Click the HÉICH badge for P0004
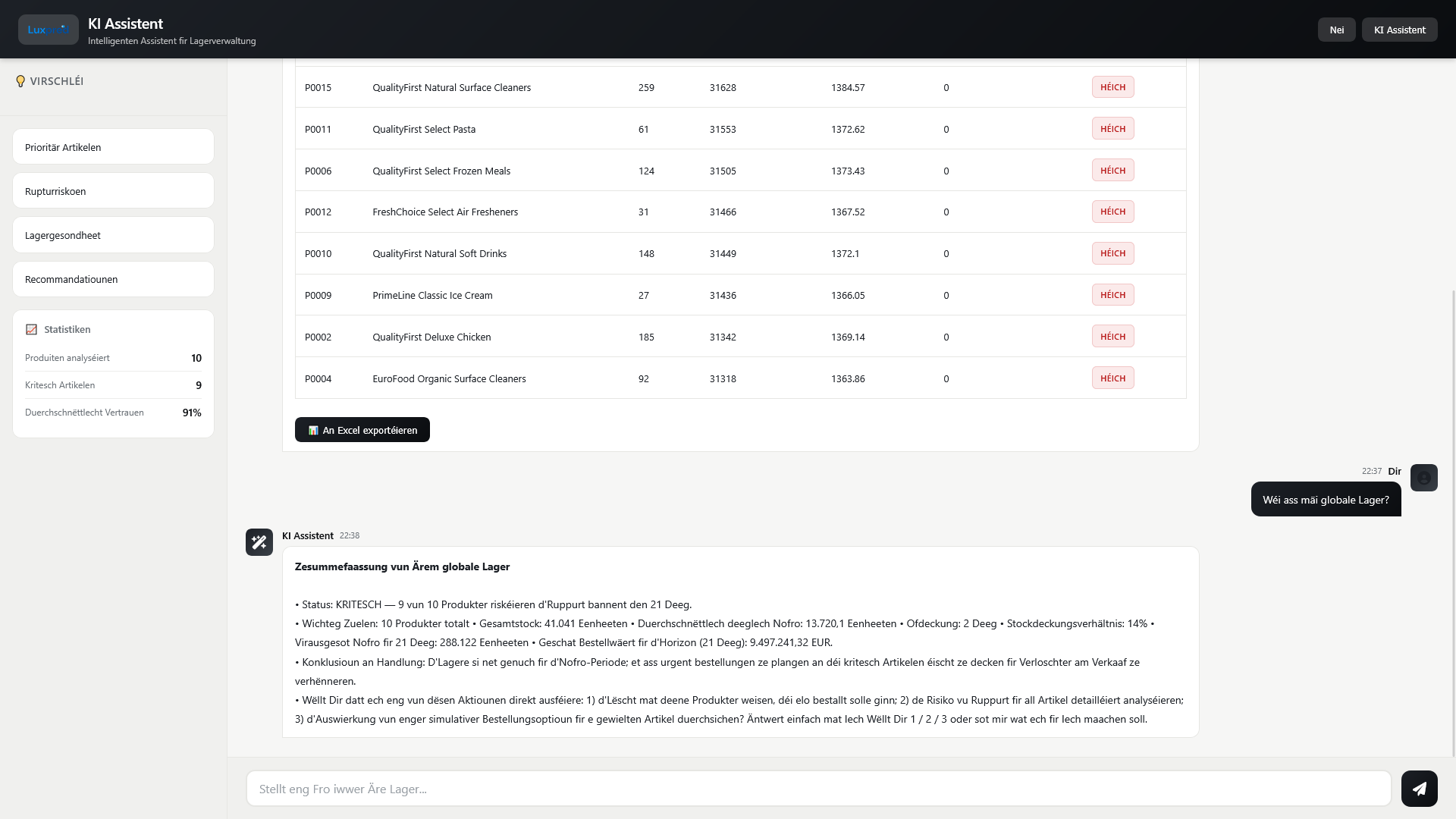The height and width of the screenshot is (819, 1456). [x=1112, y=378]
